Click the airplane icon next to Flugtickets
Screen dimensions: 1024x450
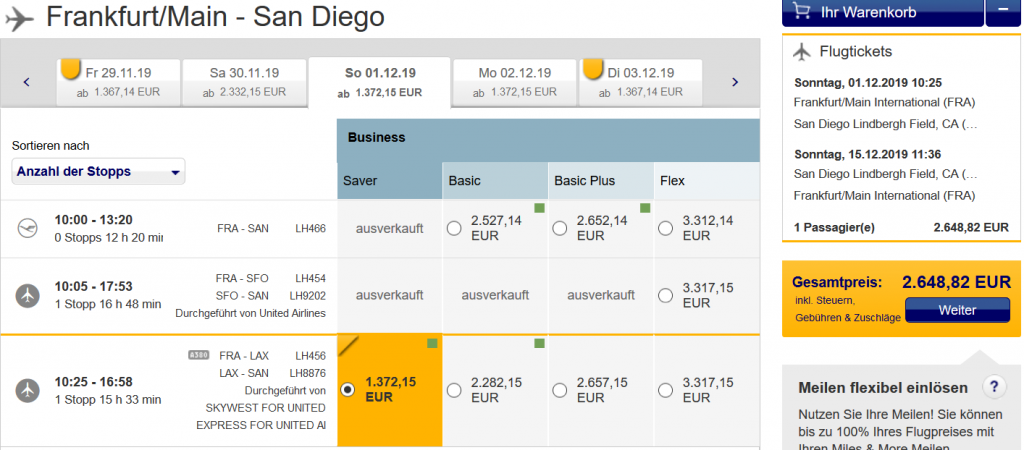(x=802, y=52)
